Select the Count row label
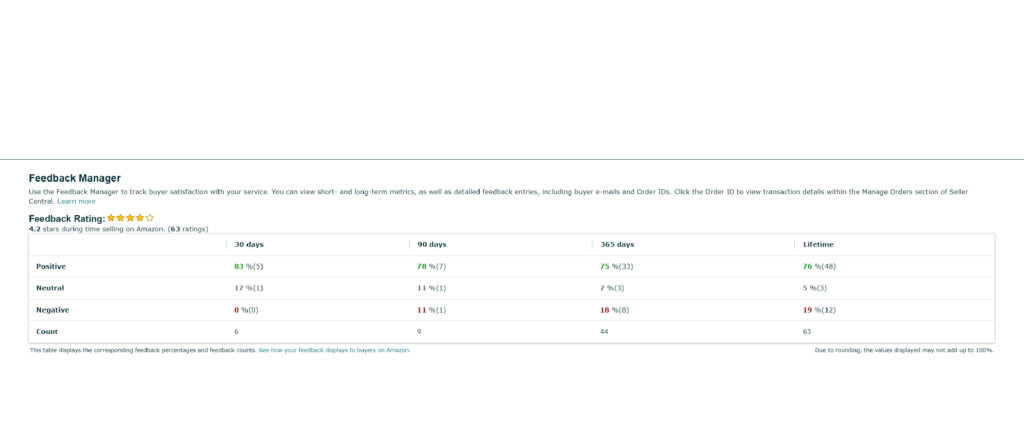1024x429 pixels. (46, 331)
